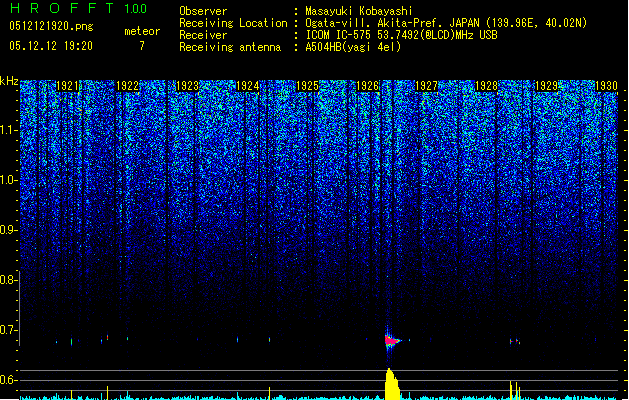Click the 0.9 frequency axis label

point(9,230)
